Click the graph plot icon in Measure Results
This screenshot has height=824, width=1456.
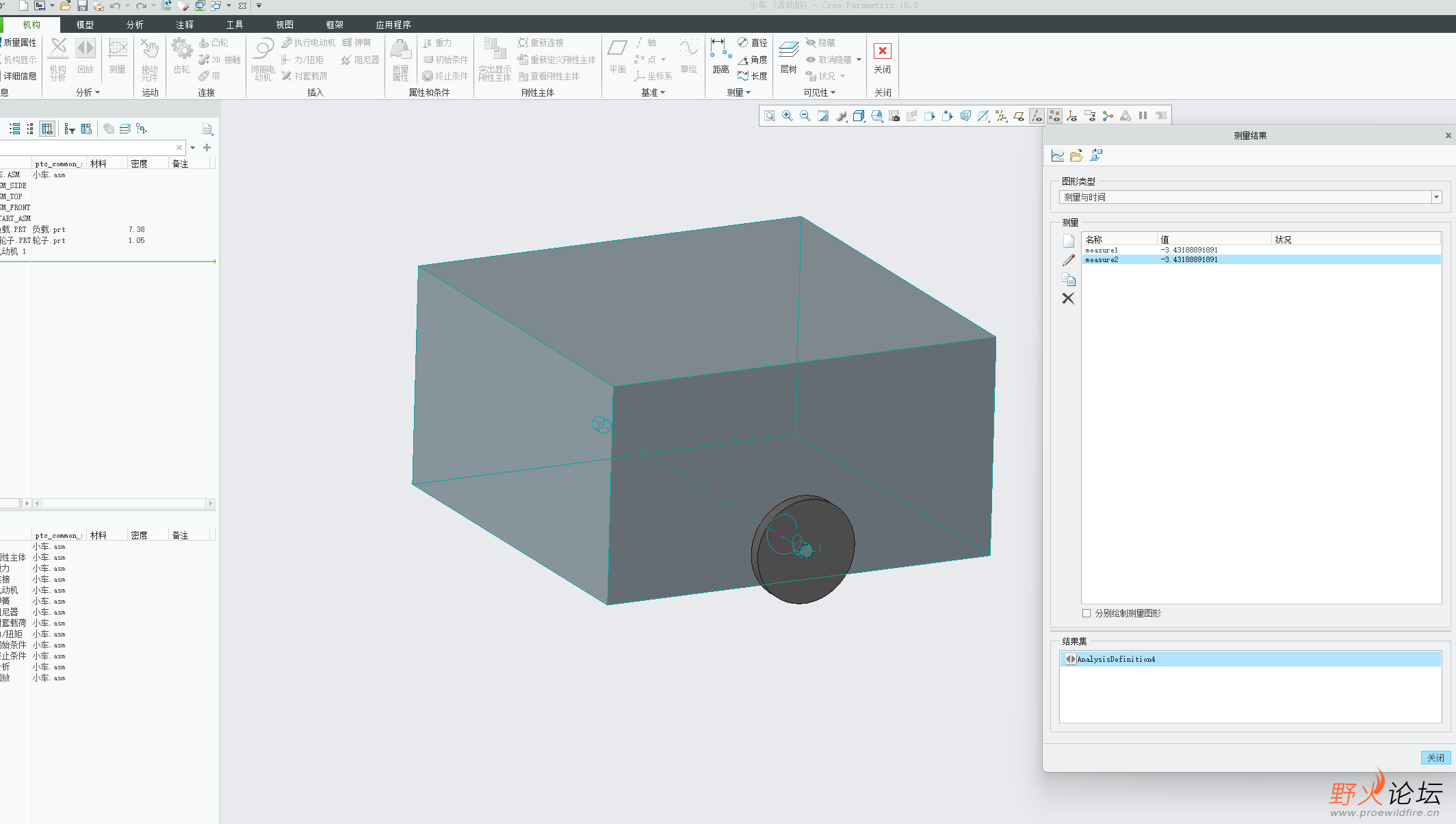1058,155
